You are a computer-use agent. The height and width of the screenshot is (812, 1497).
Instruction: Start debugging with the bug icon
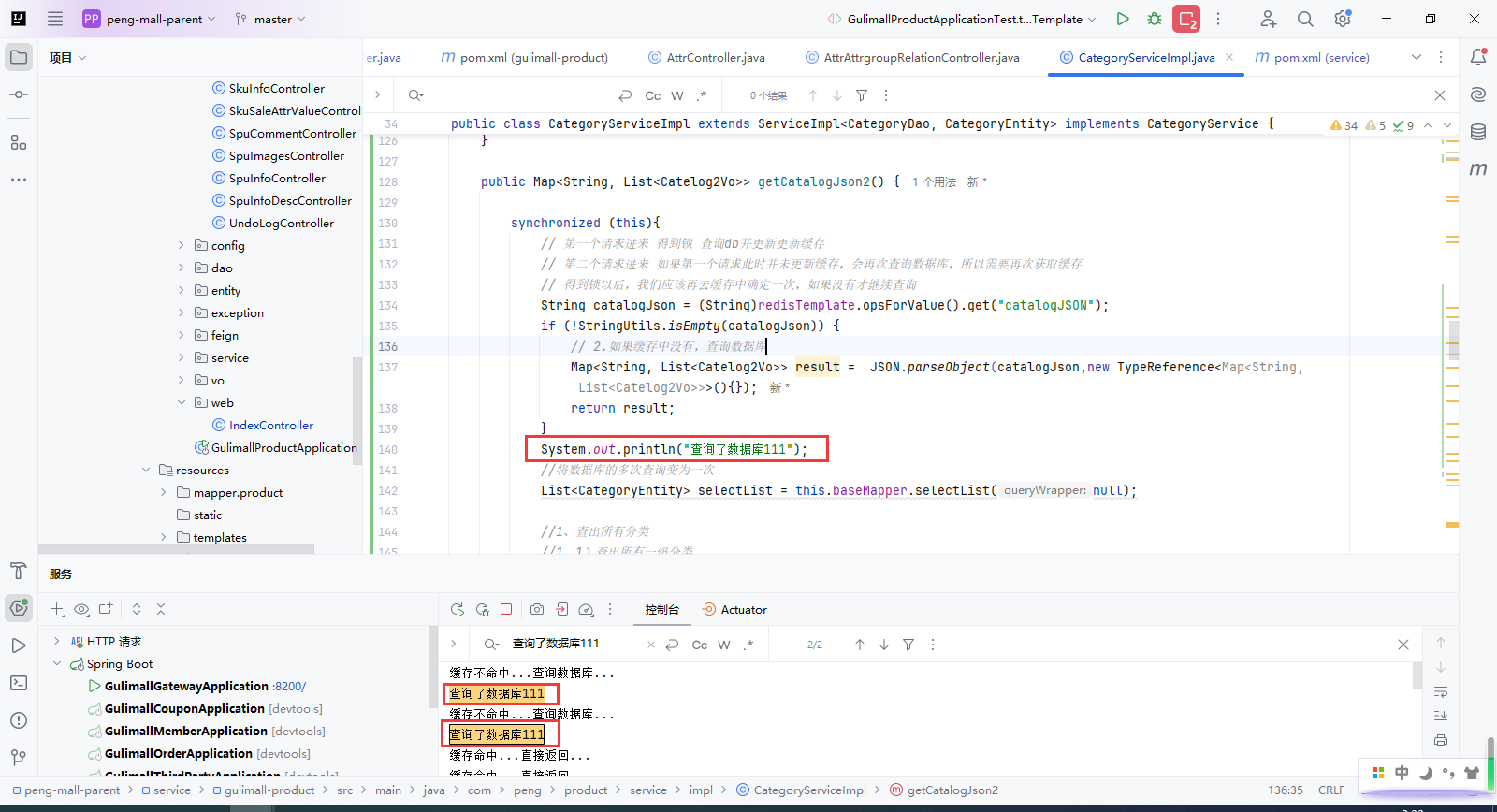[x=1155, y=19]
